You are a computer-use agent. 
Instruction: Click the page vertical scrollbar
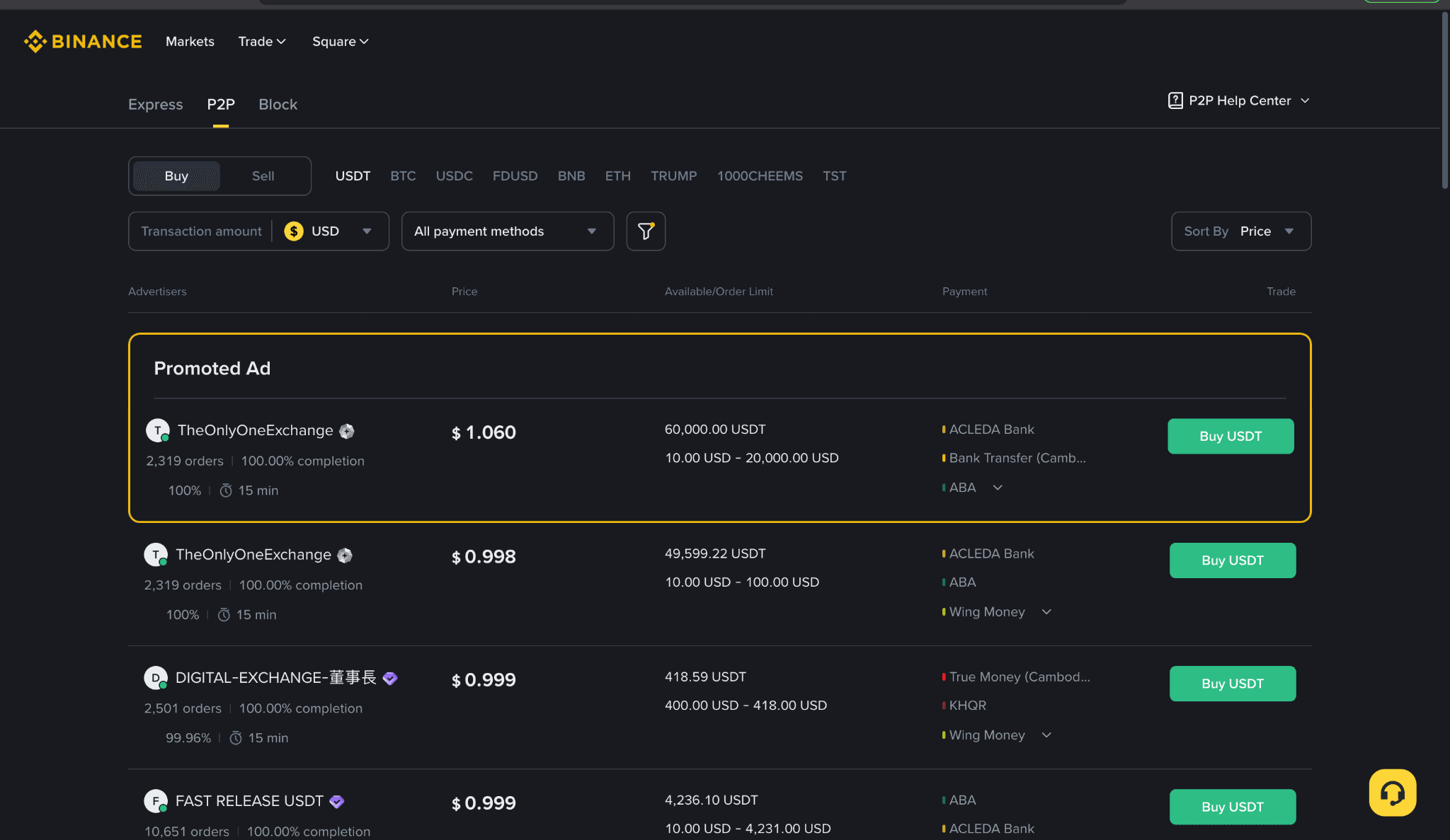click(1445, 99)
